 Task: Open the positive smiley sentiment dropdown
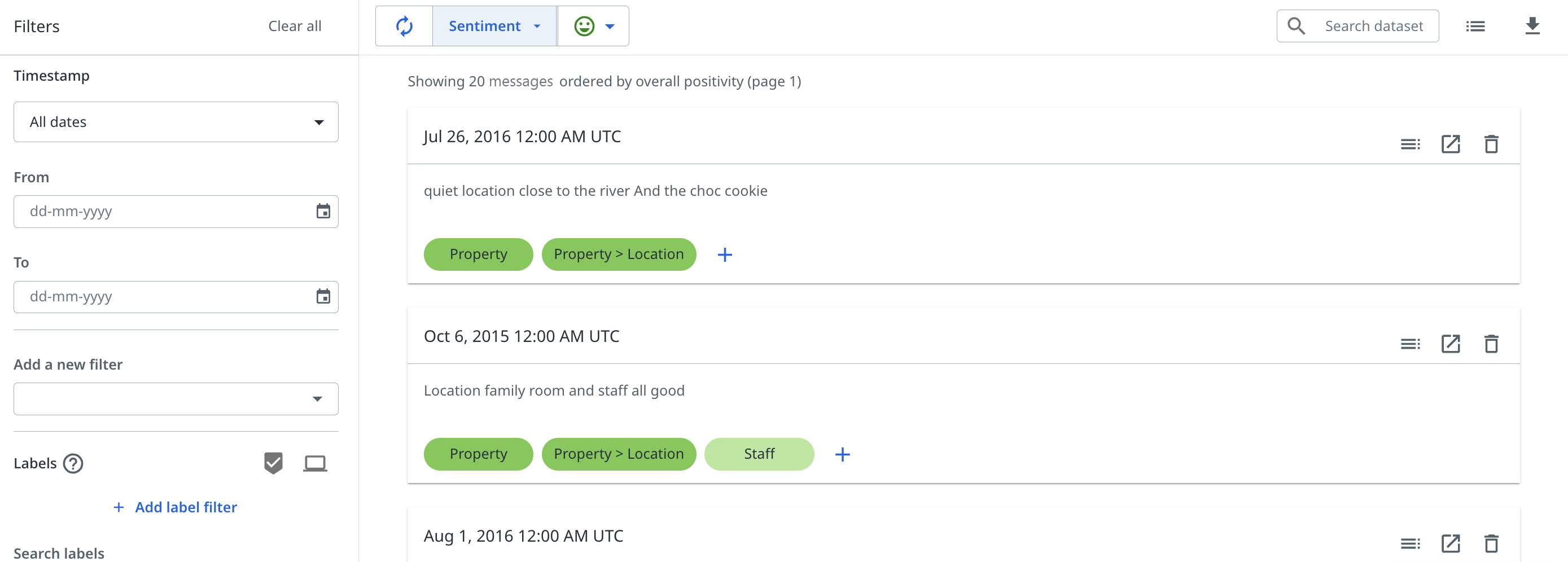[x=593, y=26]
